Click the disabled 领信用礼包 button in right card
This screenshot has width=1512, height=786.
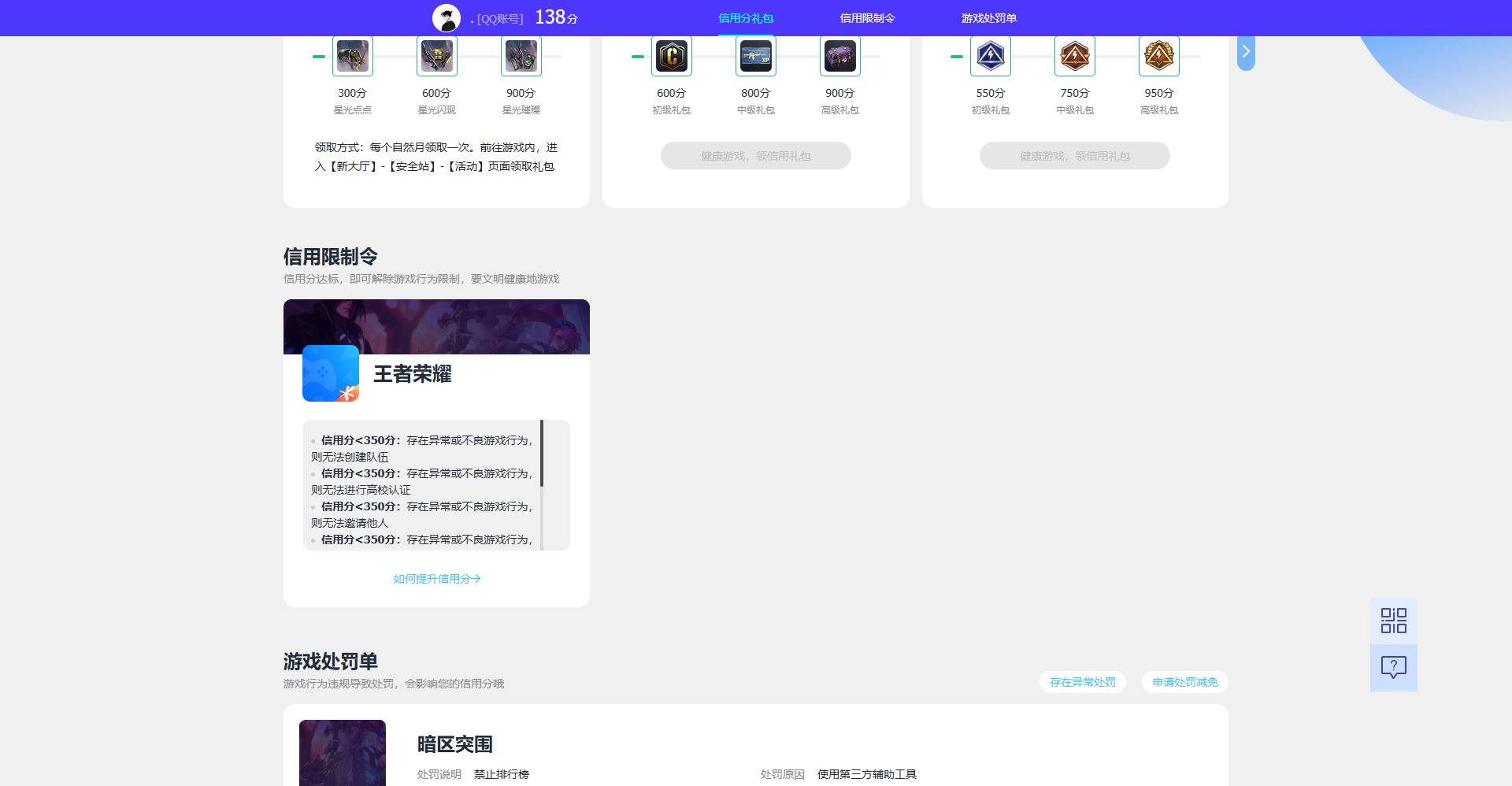[x=1075, y=156]
